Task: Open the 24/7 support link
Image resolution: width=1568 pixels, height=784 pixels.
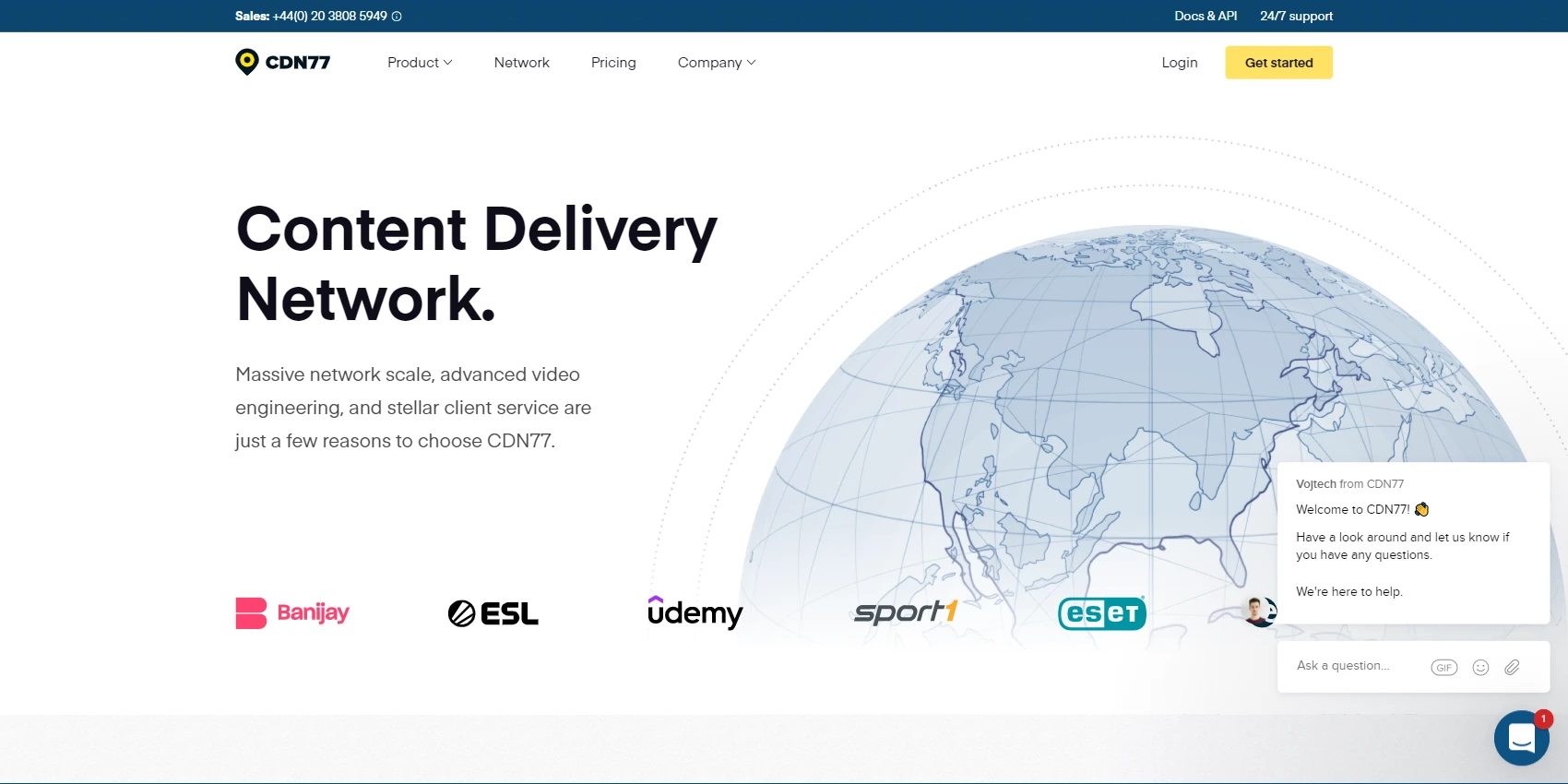Action: point(1296,16)
